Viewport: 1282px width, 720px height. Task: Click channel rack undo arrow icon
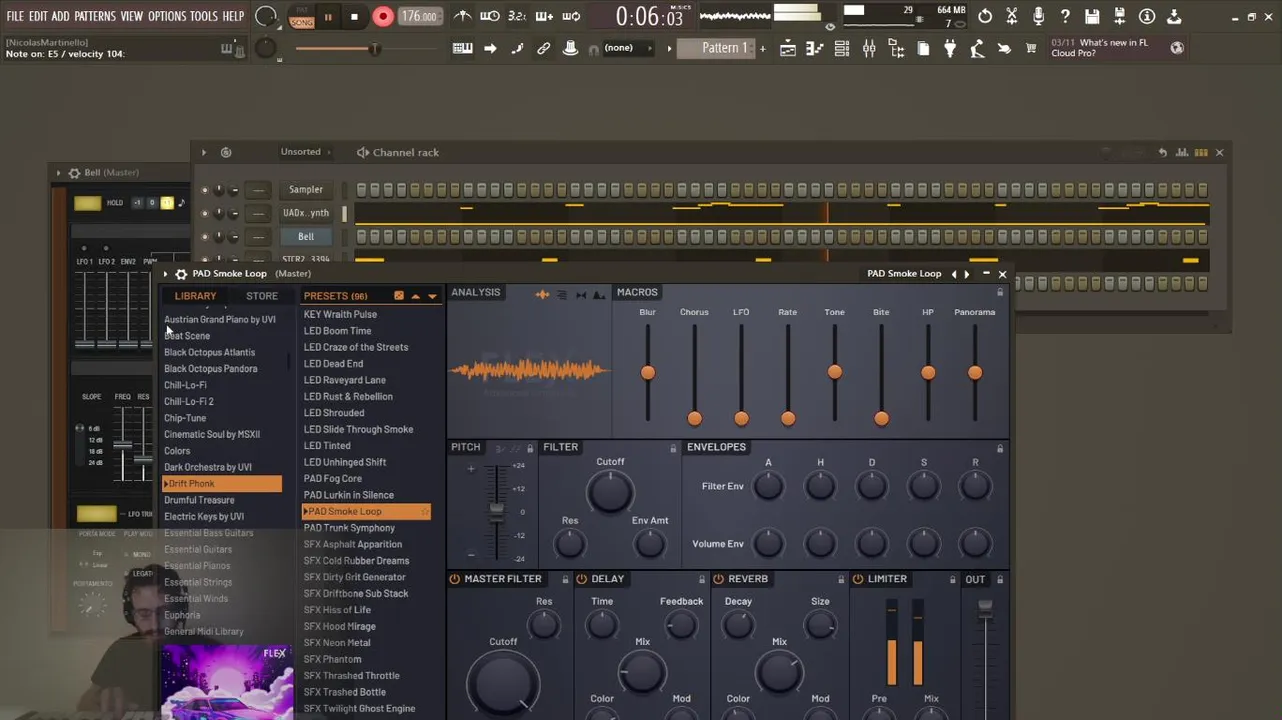click(x=1163, y=152)
